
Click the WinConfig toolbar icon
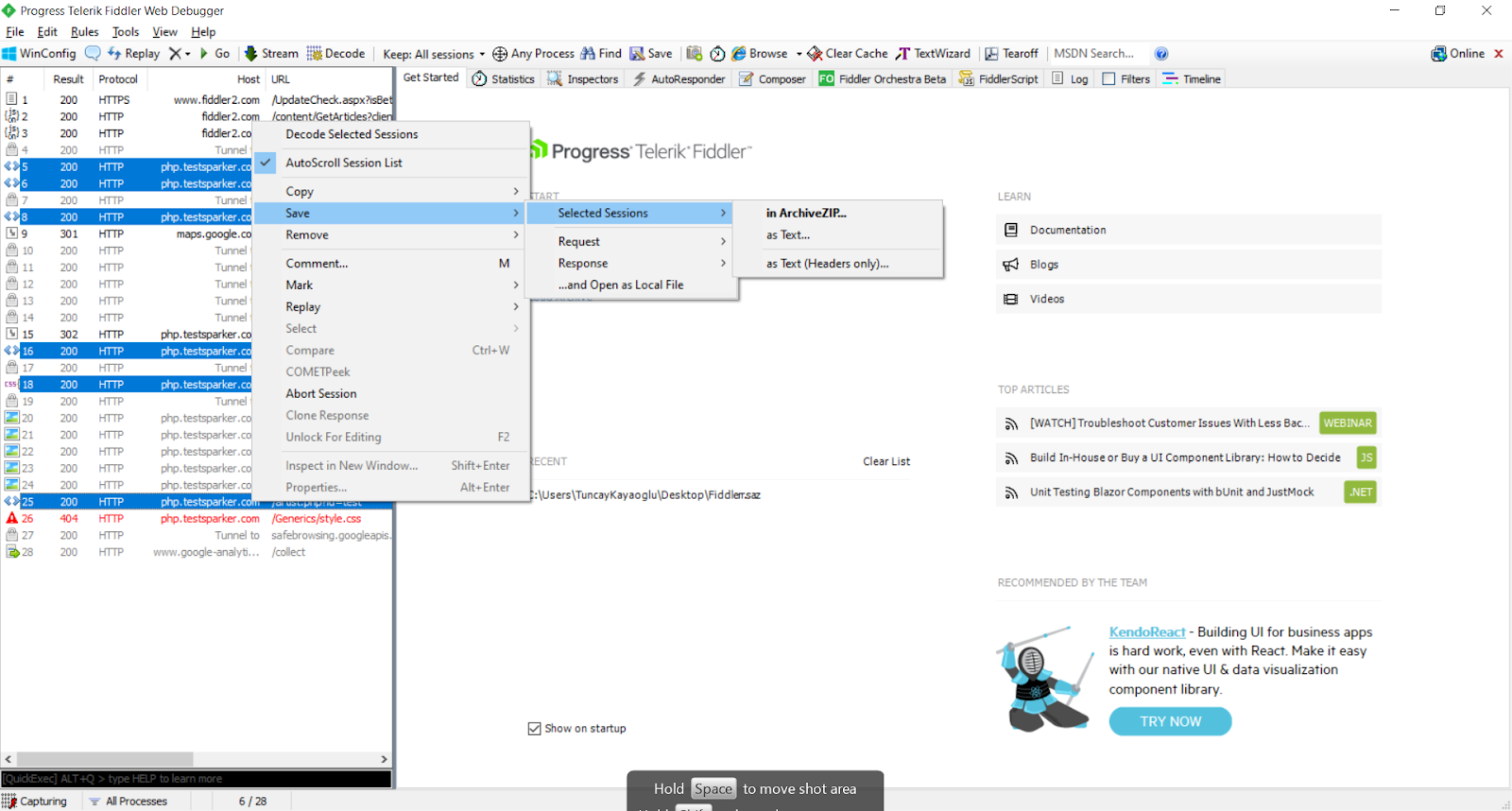tap(10, 54)
